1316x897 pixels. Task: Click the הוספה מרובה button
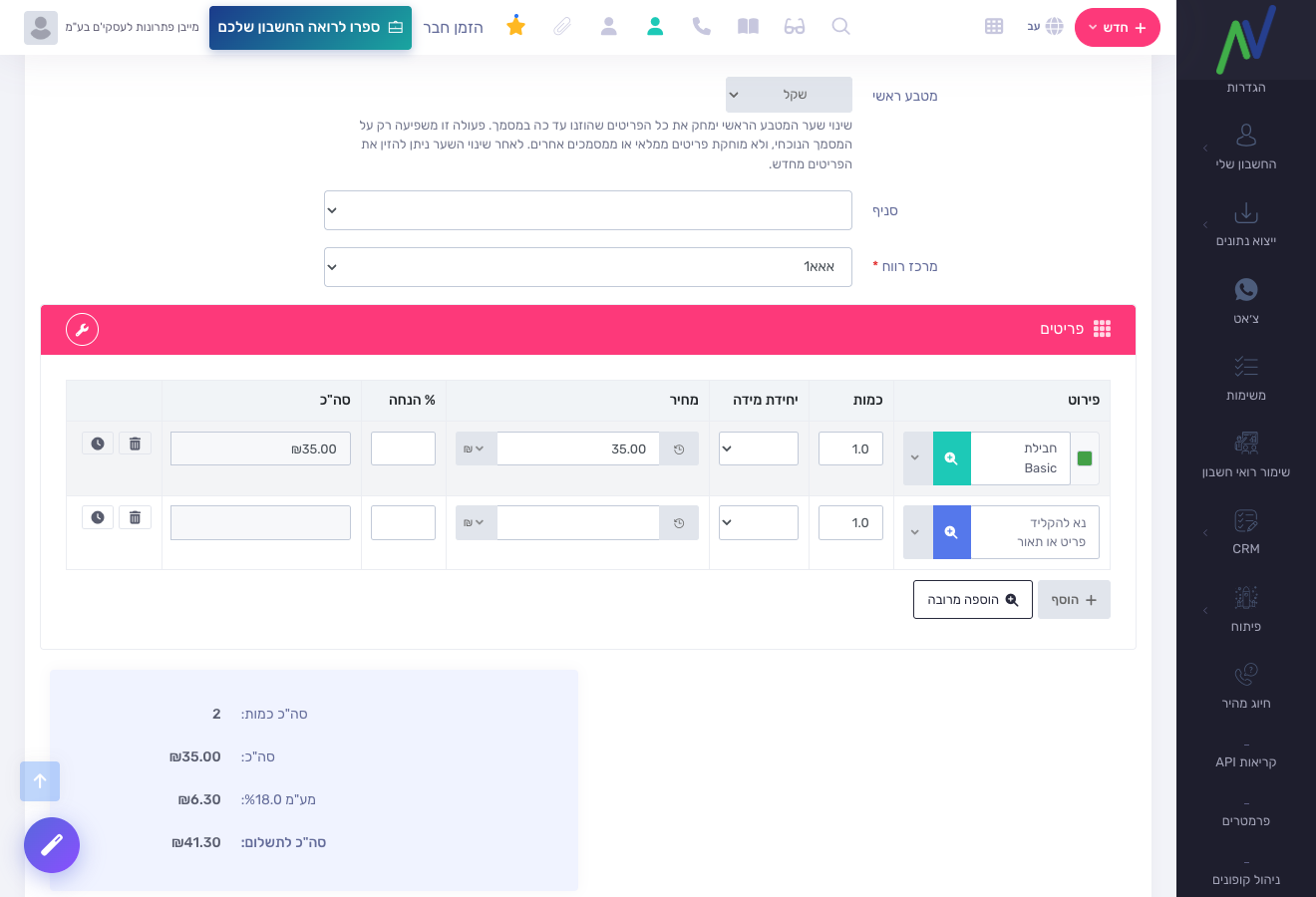973,600
